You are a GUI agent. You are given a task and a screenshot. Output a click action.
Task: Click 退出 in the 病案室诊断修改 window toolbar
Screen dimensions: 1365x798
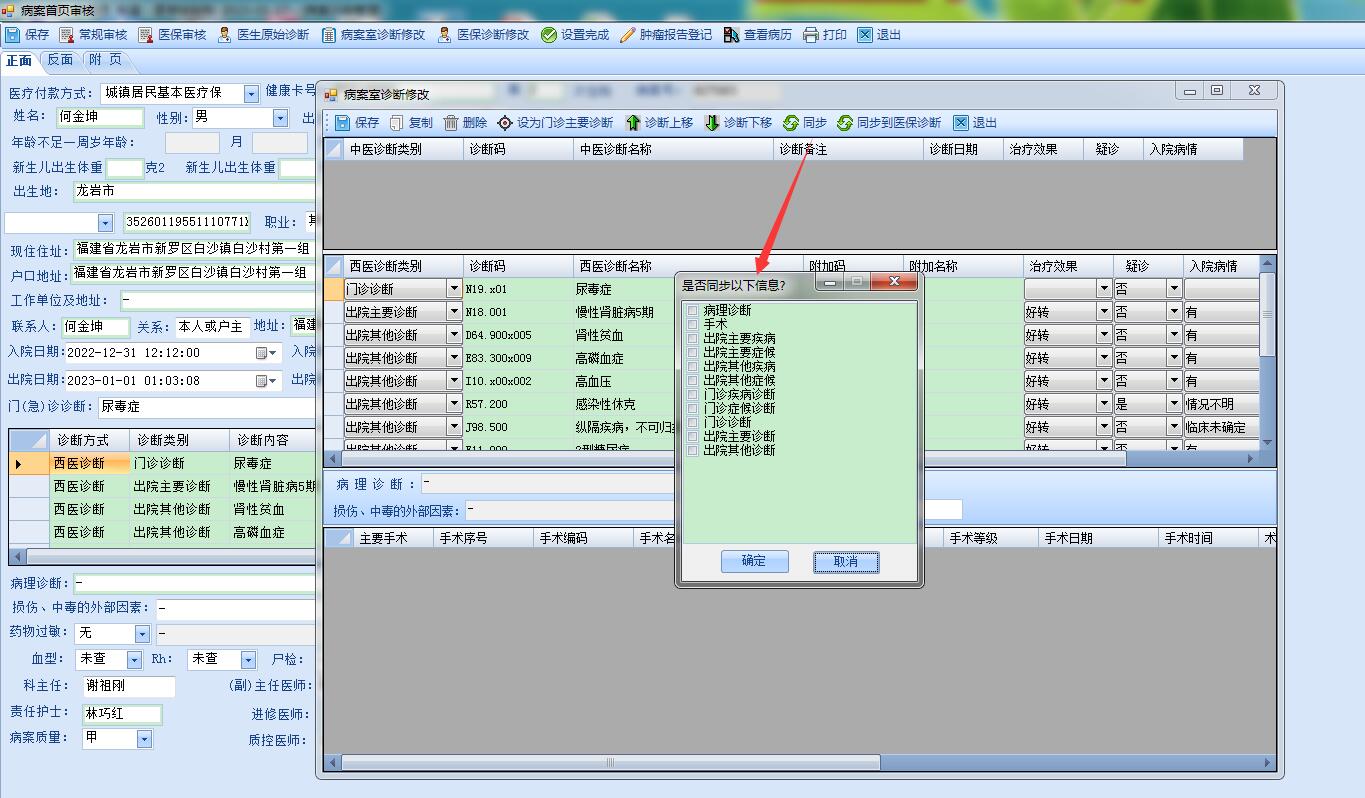click(x=975, y=123)
